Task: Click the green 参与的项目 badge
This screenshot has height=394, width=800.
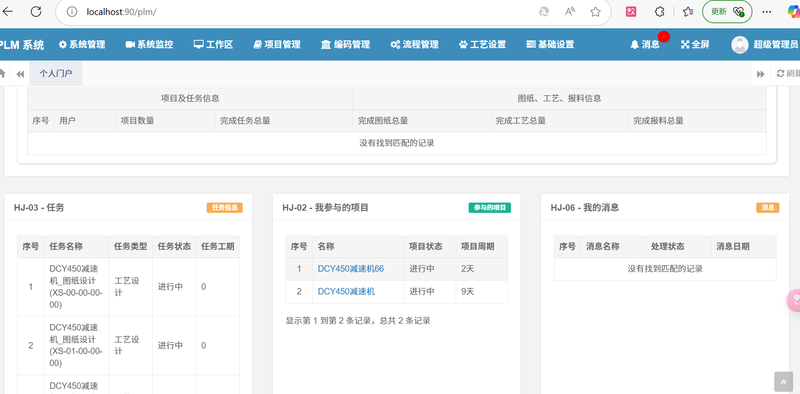Action: [x=490, y=208]
